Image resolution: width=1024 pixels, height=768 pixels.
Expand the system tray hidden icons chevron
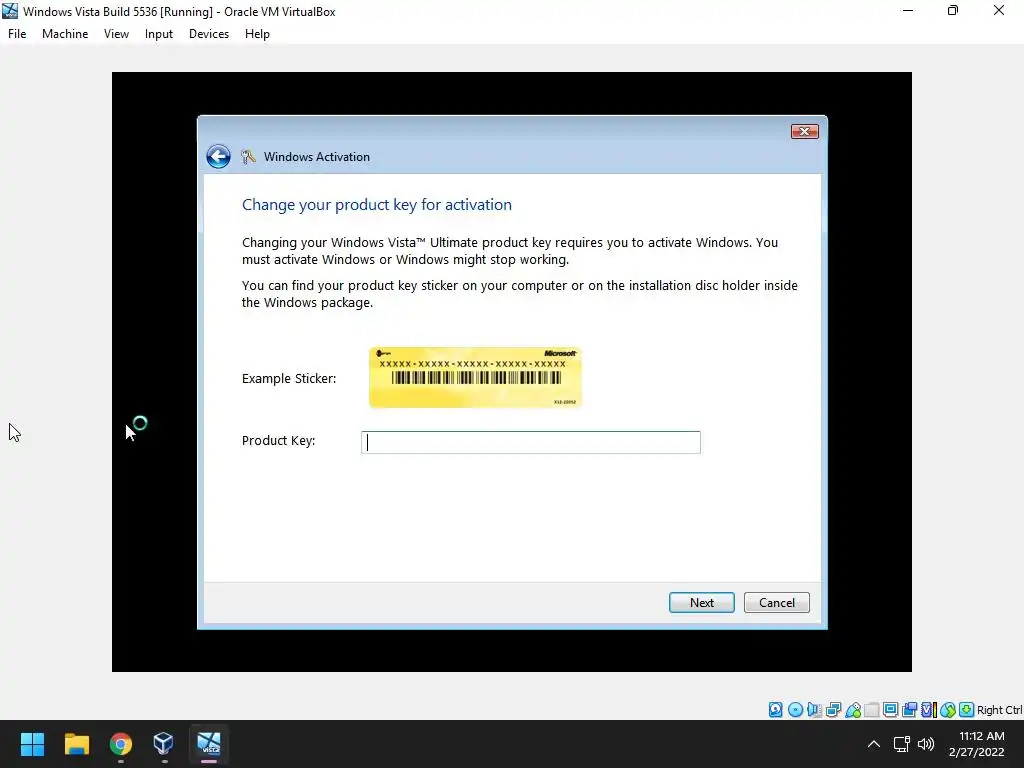(874, 744)
